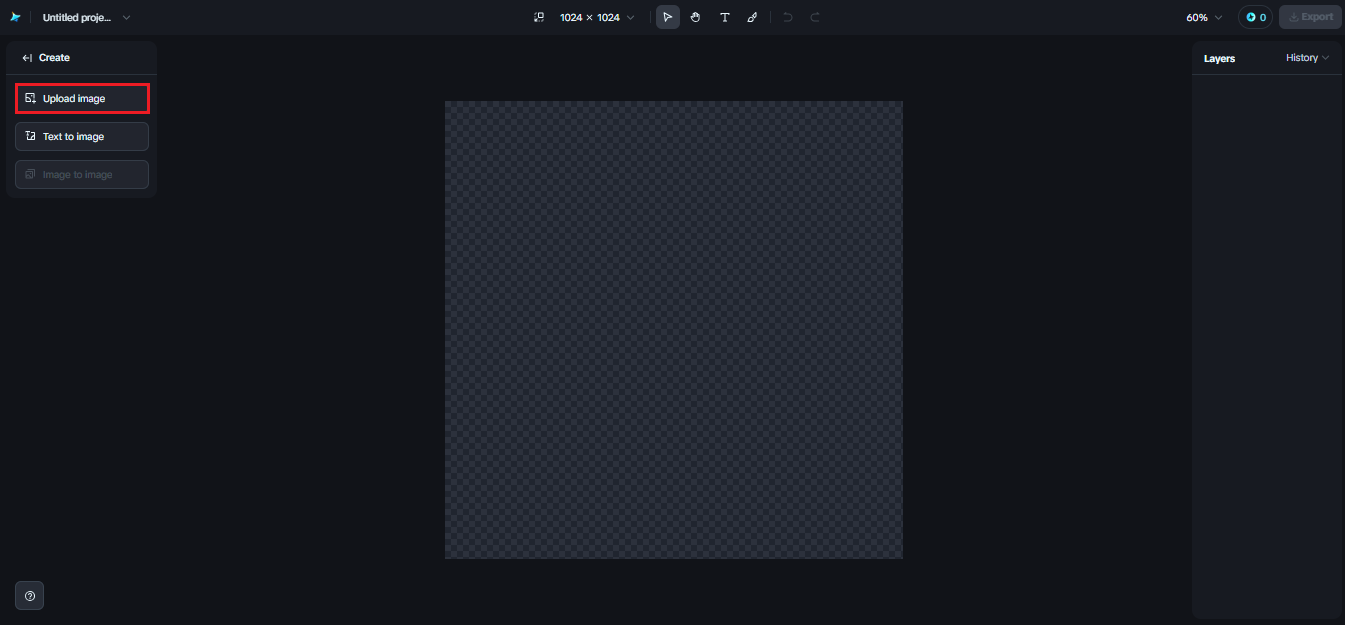Click the app logo in the top-left corner
Image resolution: width=1345 pixels, height=625 pixels.
(15, 17)
